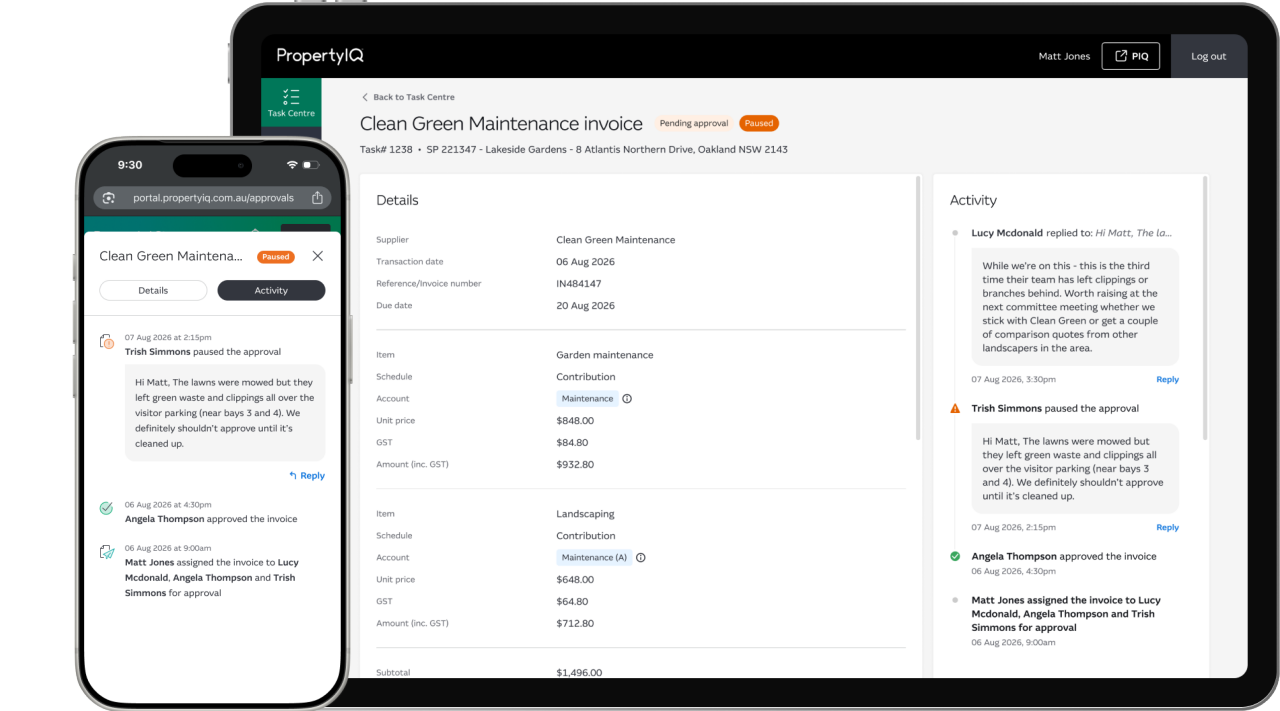
Task: Tap the phone Clean Green Maintena... title
Action: click(171, 256)
